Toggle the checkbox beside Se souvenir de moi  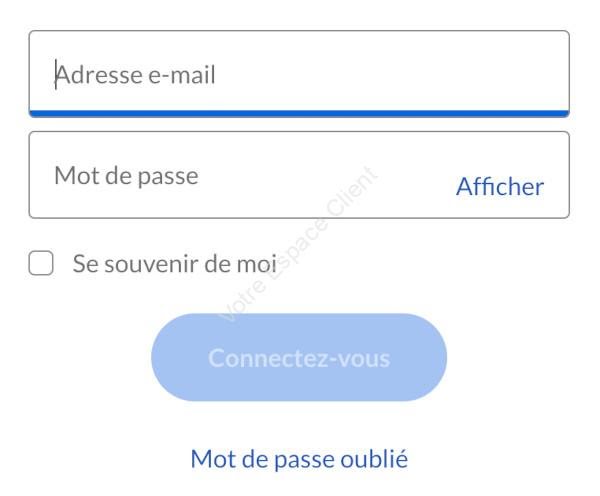[x=41, y=264]
